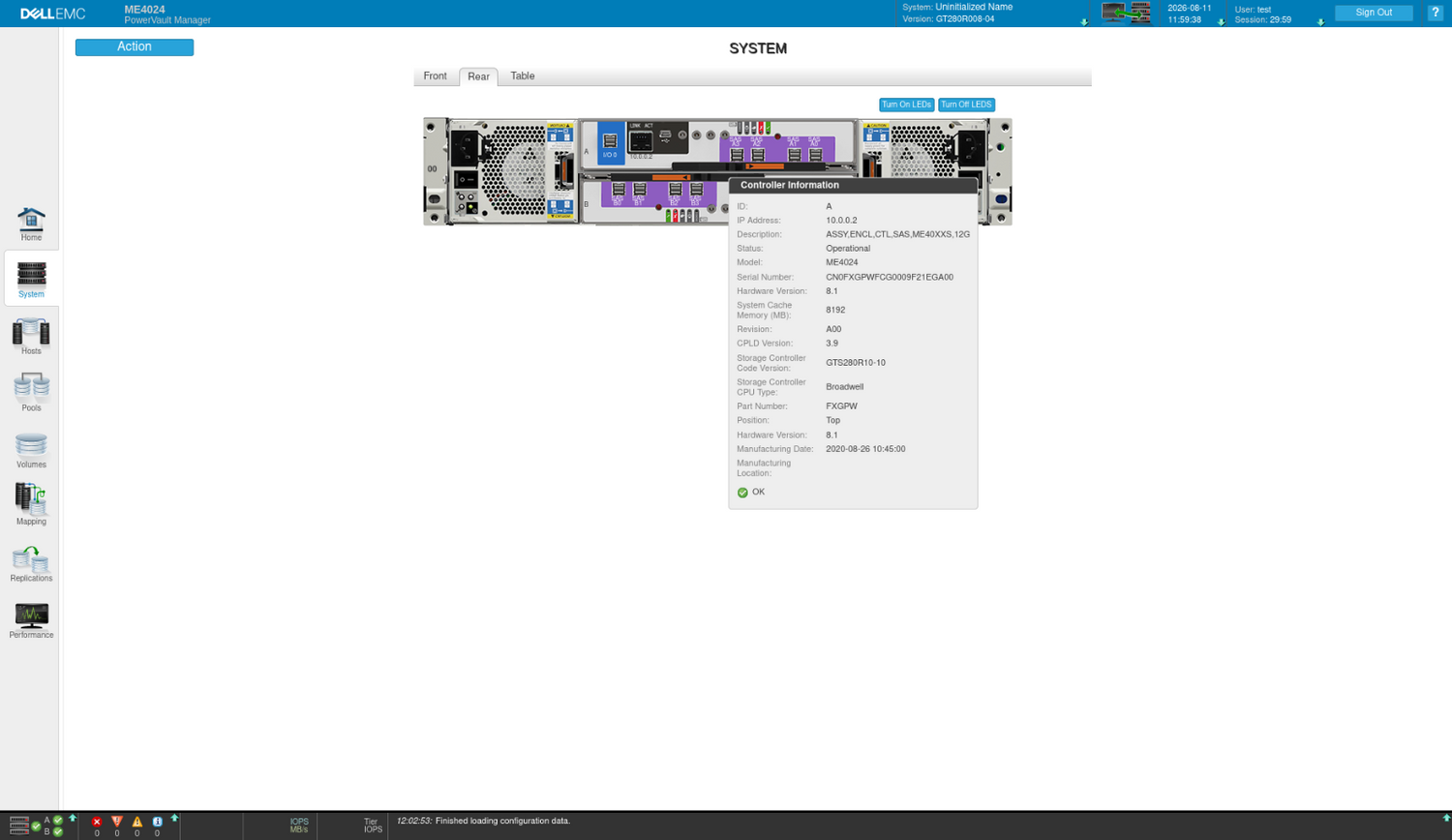Select SAS port B1 on controller B
This screenshot has height=840, width=1452.
click(x=640, y=190)
